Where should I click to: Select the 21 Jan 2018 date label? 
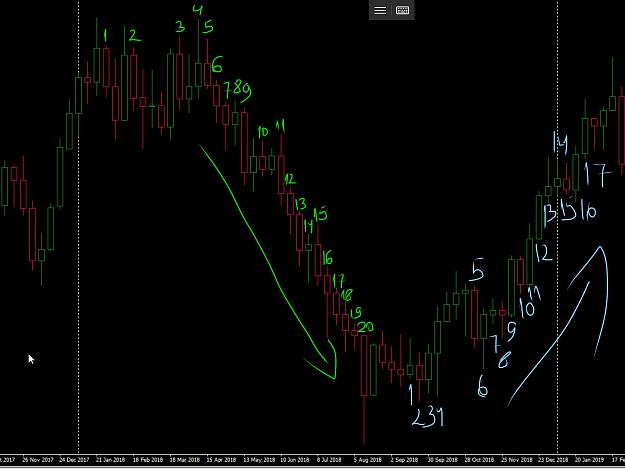coord(110,460)
